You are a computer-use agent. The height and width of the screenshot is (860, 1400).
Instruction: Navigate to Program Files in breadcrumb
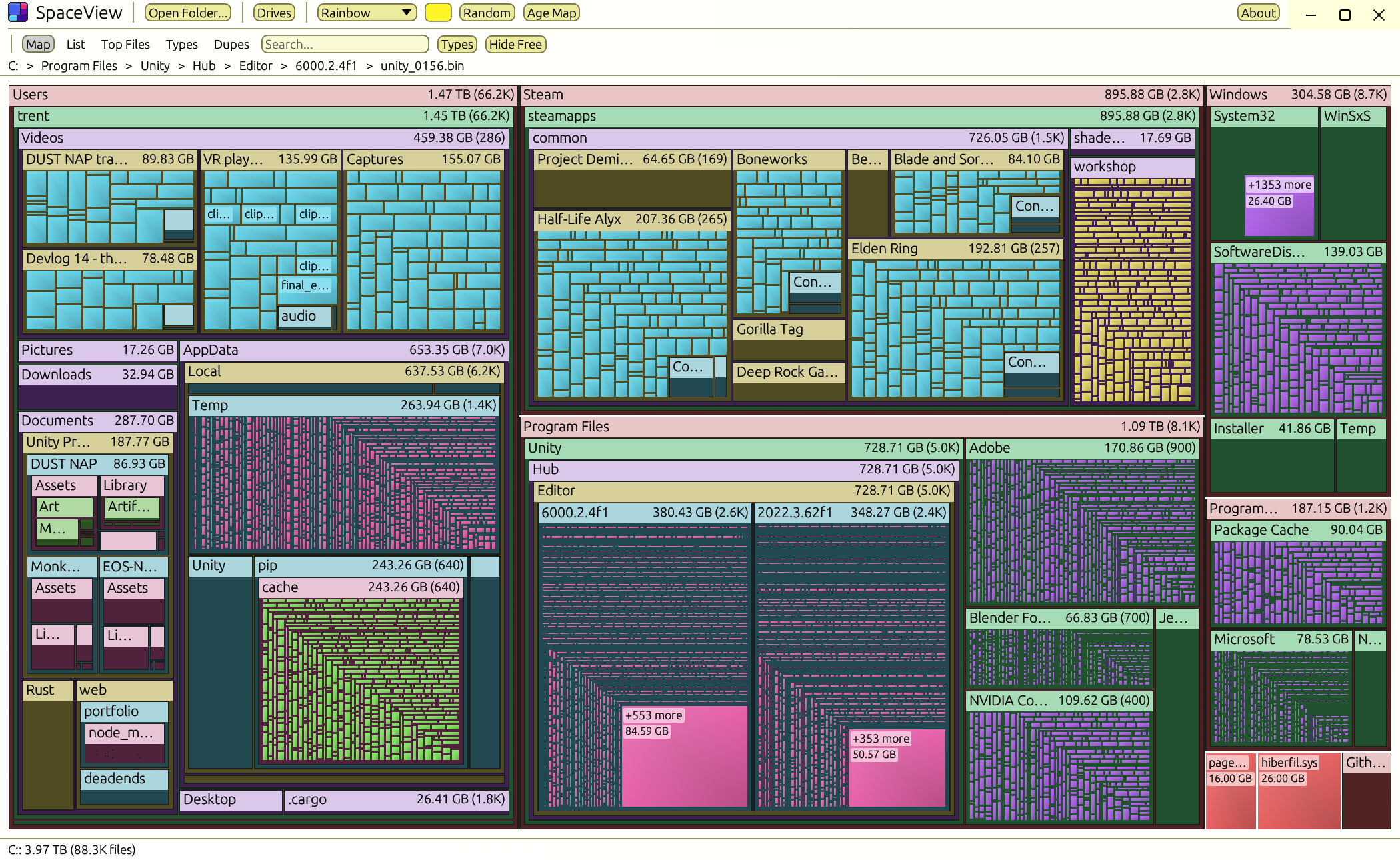click(x=79, y=65)
